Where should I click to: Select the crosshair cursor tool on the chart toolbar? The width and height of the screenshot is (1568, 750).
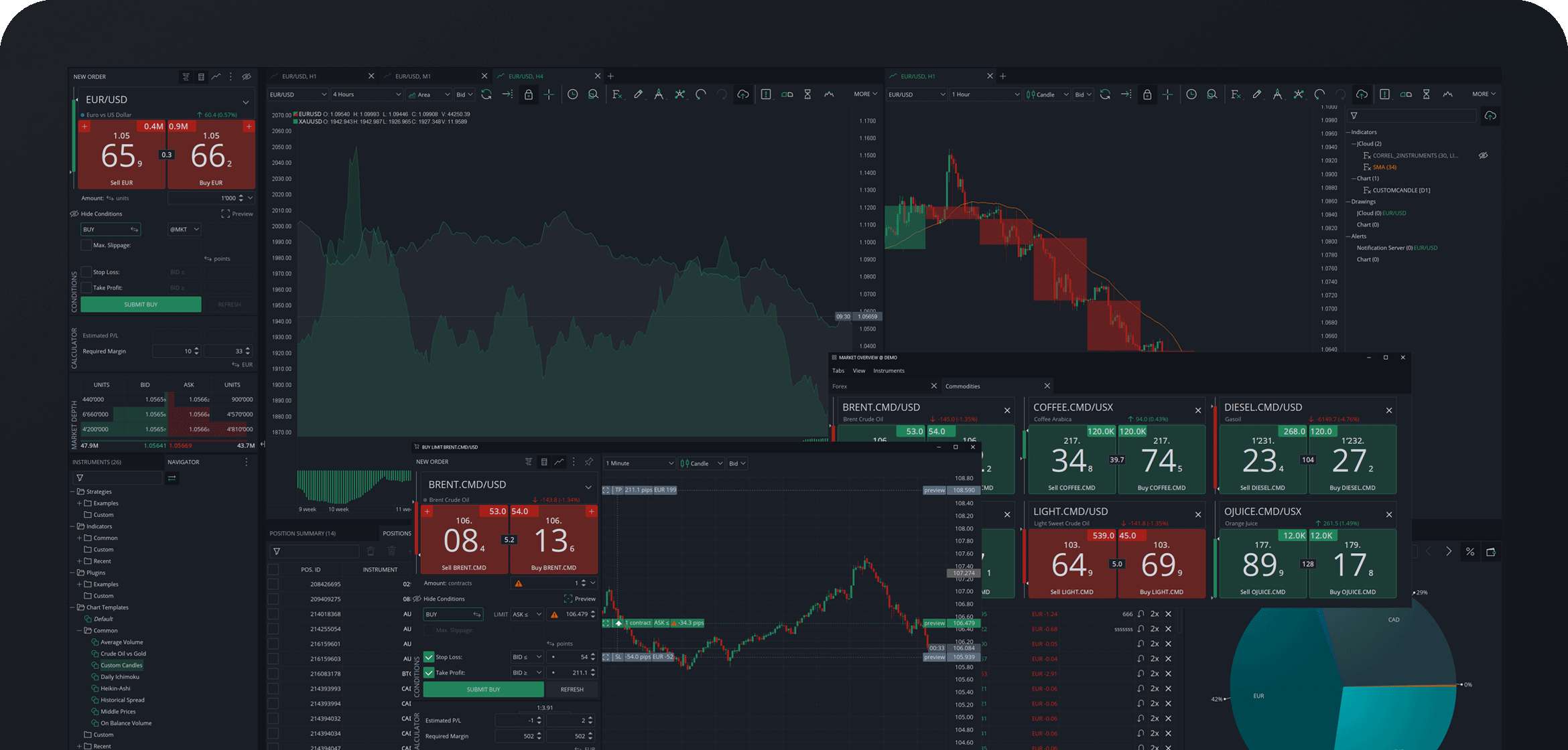point(549,94)
